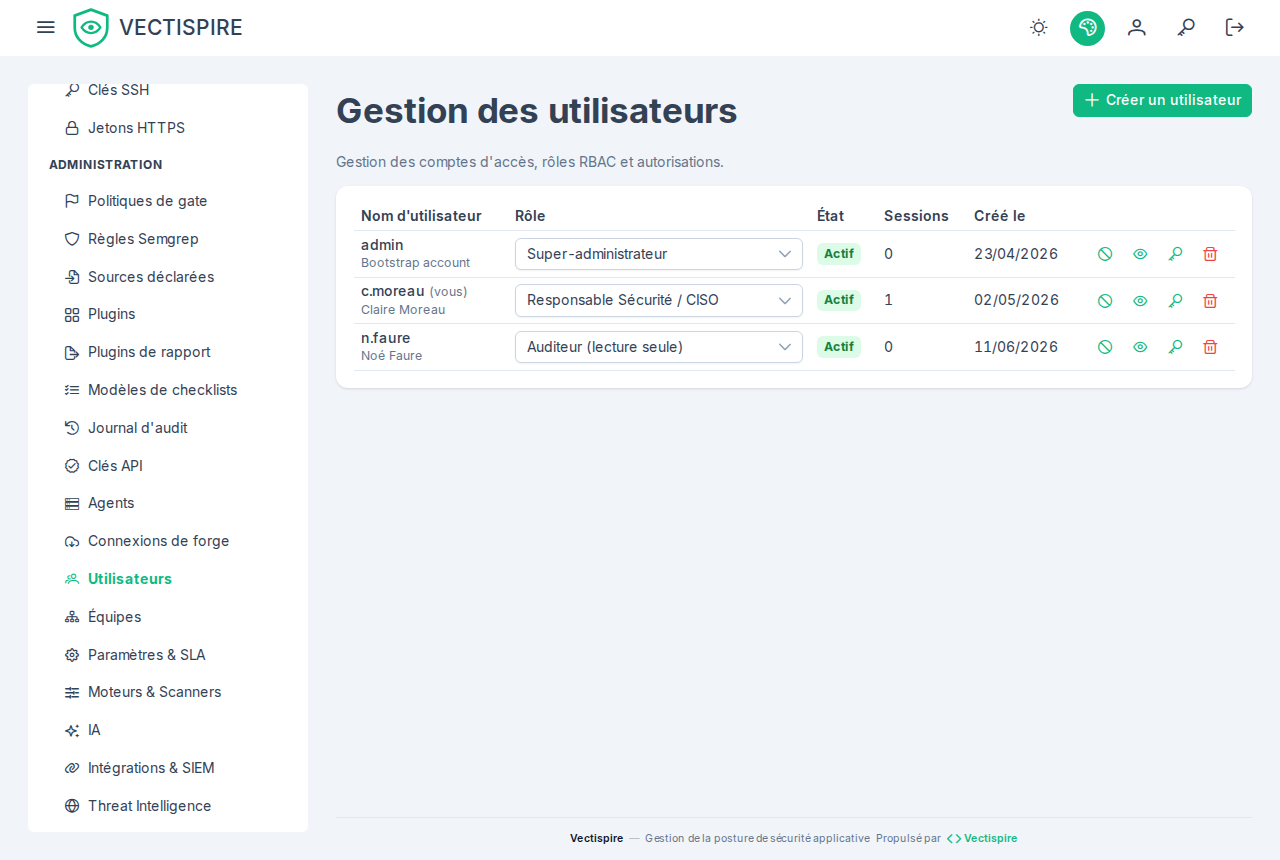Reset password for admin with key icon

[1175, 254]
